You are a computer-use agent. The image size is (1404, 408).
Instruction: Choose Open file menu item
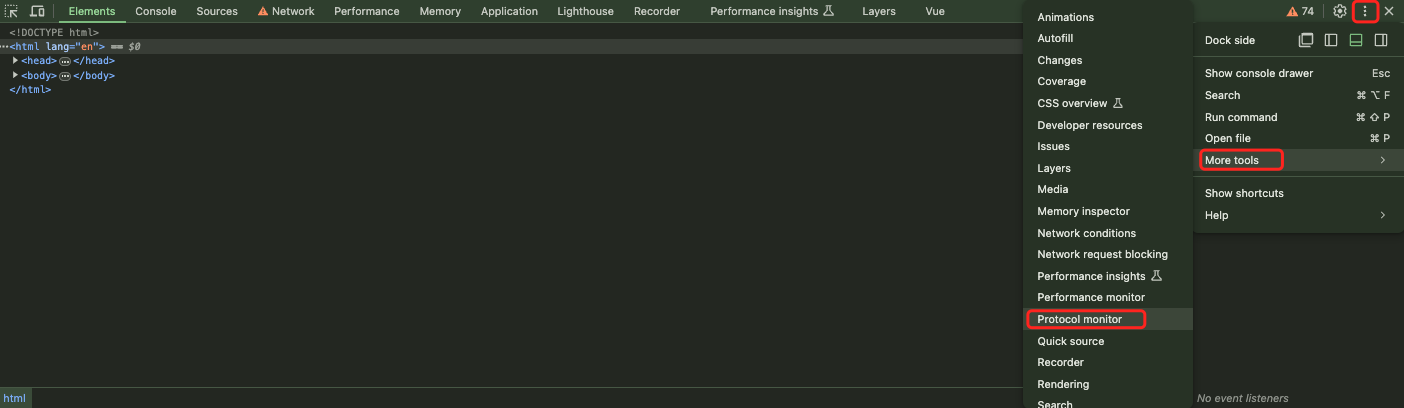coord(1296,138)
